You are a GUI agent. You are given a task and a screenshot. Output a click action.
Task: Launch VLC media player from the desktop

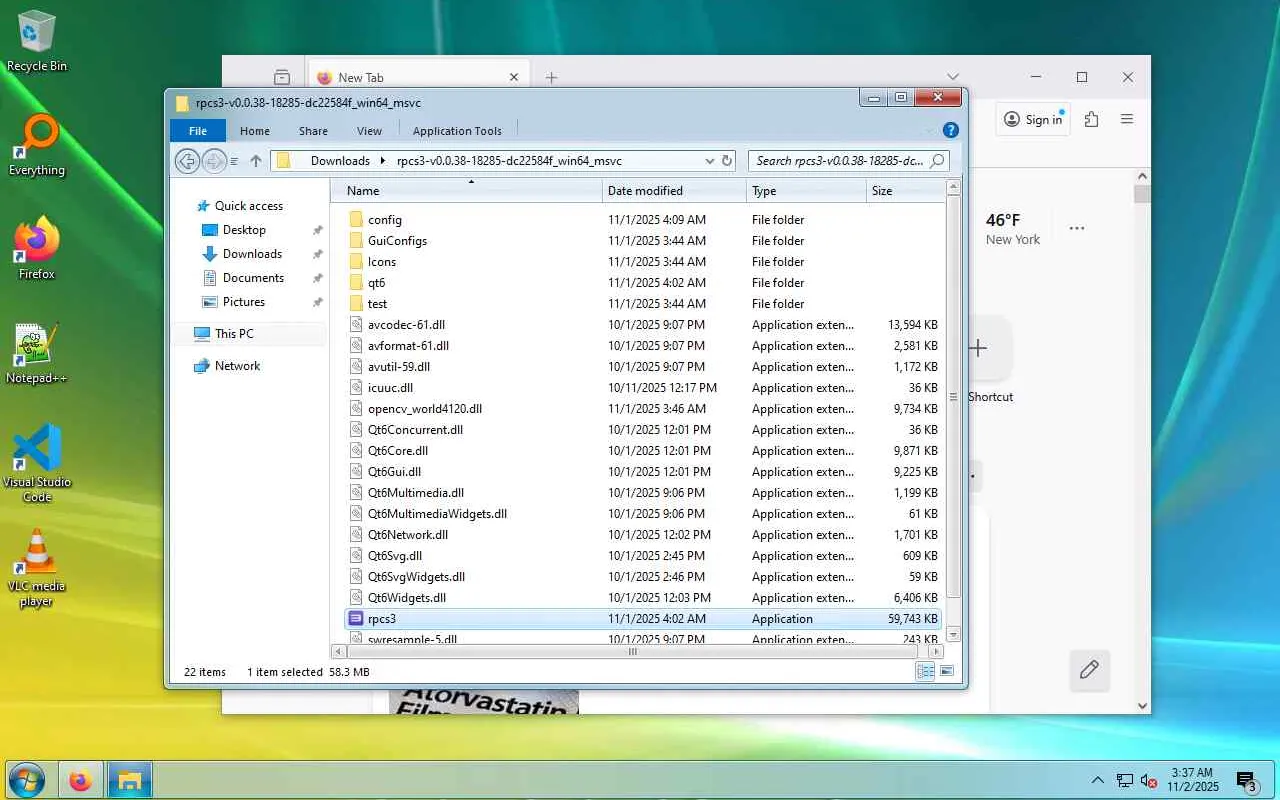point(37,567)
